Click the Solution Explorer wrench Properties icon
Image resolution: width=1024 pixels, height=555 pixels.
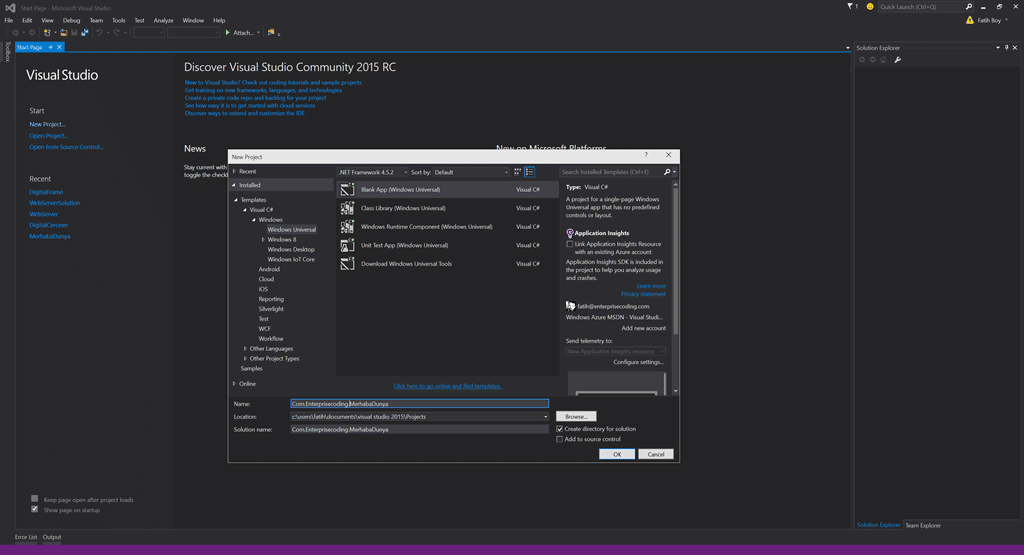897,59
